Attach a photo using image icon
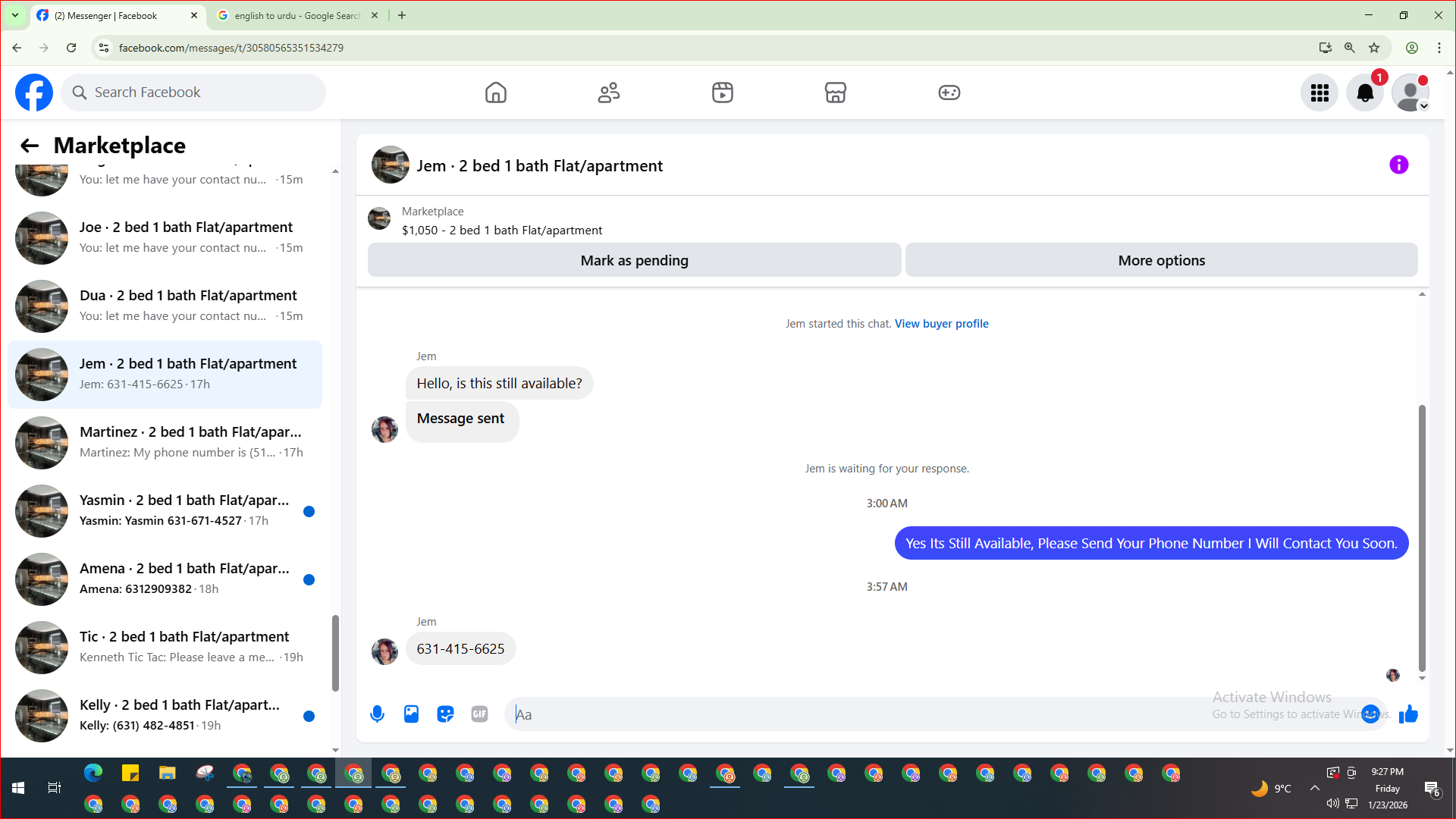This screenshot has width=1456, height=819. click(411, 714)
